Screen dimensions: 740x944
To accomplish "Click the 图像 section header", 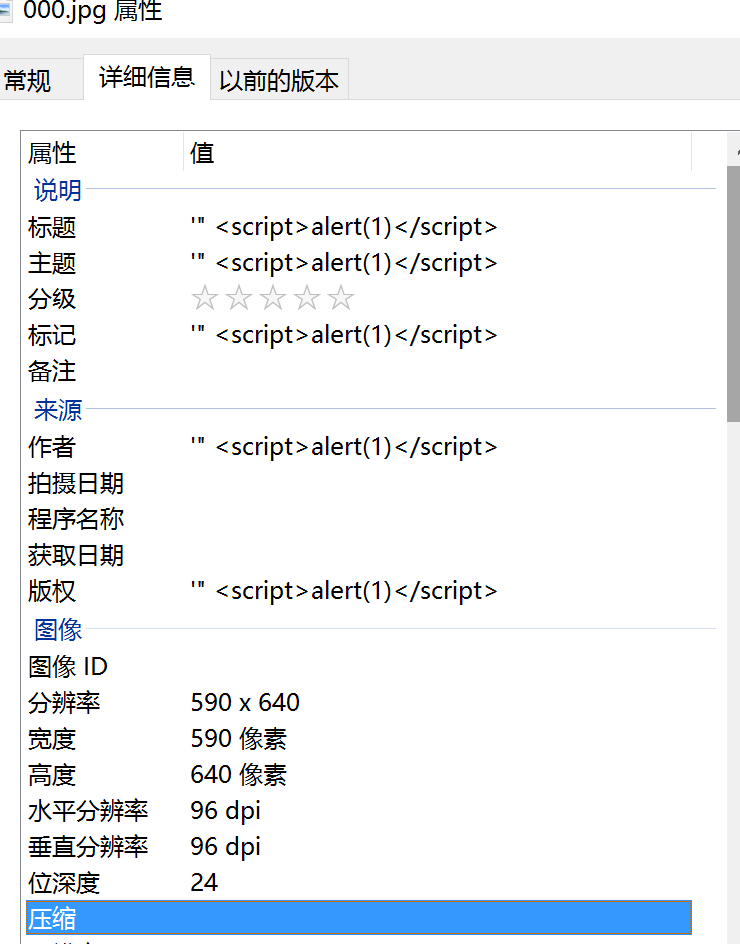I will [58, 630].
